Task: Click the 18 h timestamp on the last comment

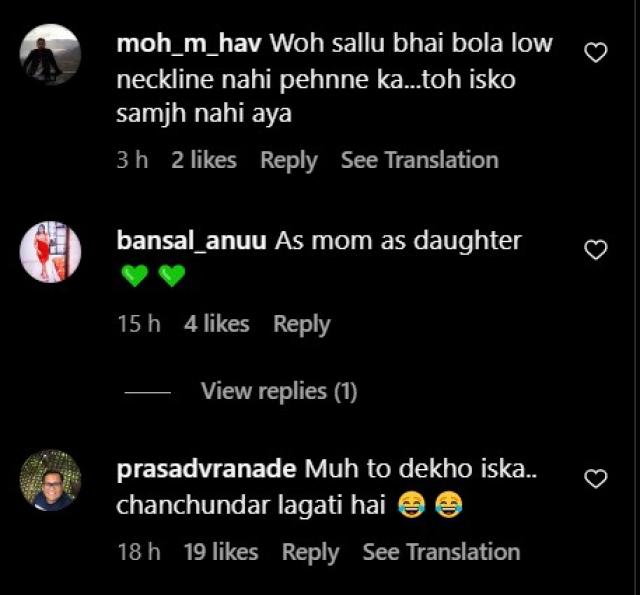Action: [136, 552]
